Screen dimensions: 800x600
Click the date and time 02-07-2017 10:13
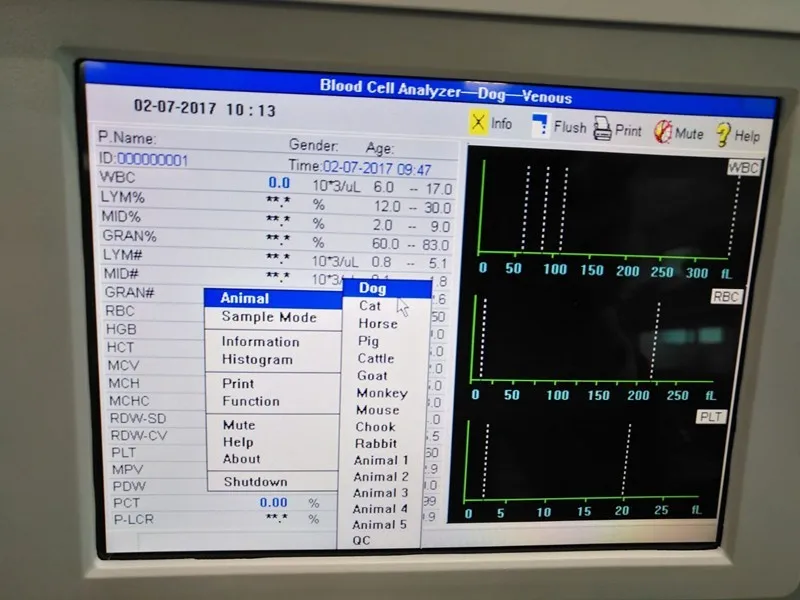pos(205,109)
